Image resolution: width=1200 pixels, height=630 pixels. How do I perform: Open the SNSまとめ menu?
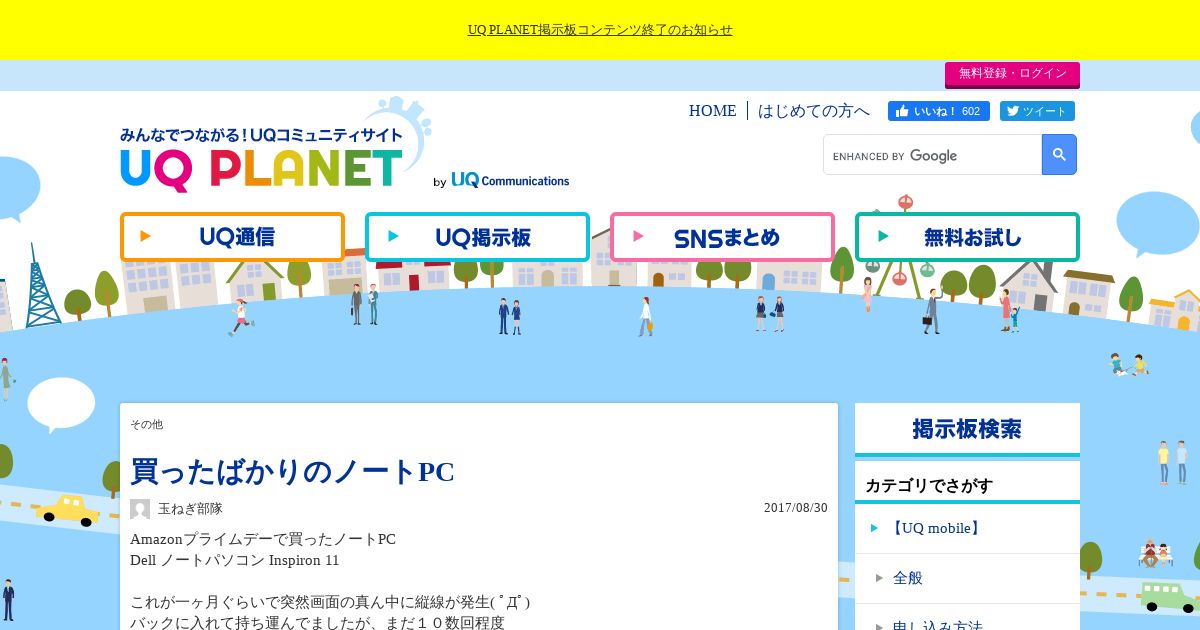722,237
